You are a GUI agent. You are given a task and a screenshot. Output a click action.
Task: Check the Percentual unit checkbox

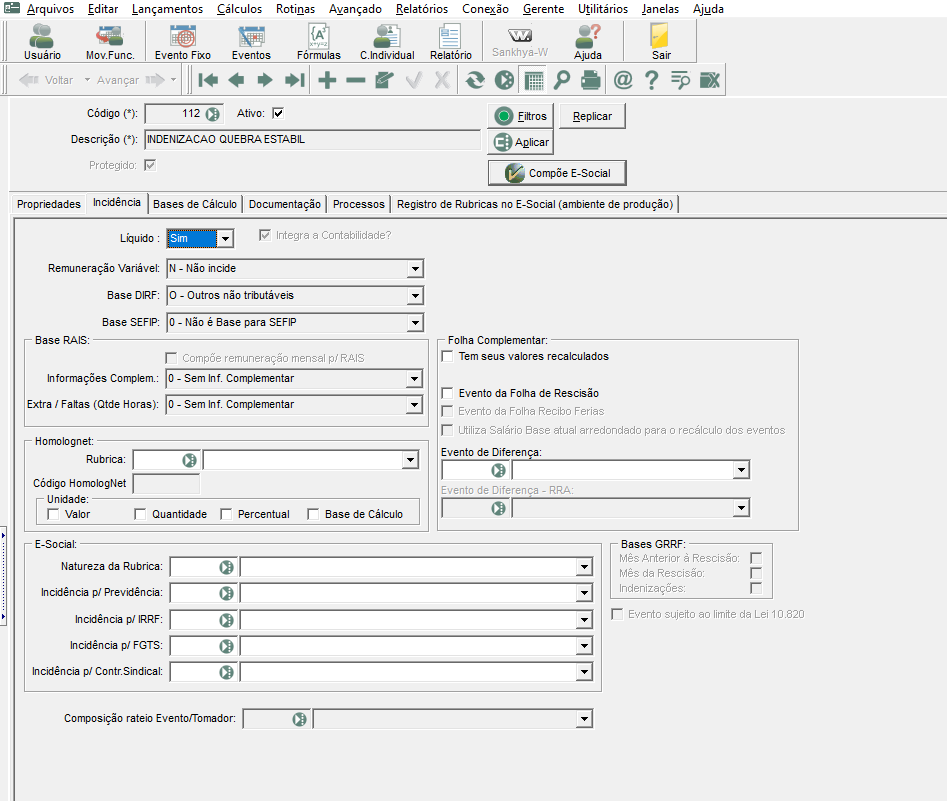pos(226,514)
